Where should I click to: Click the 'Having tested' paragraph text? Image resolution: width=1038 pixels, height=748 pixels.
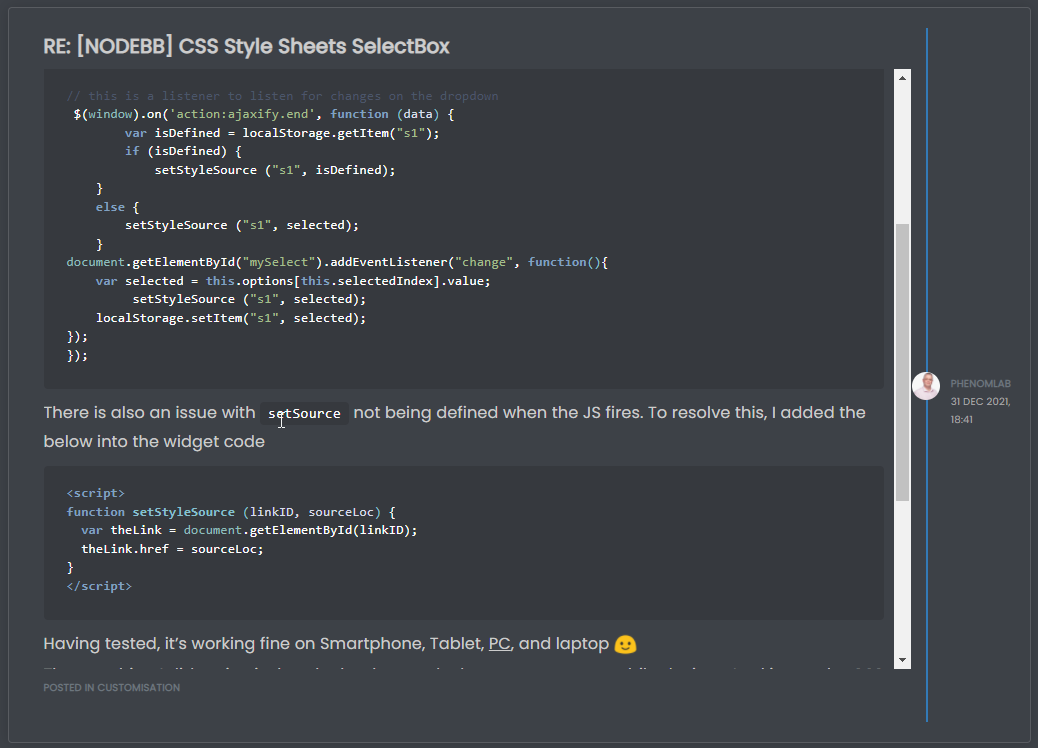200,644
